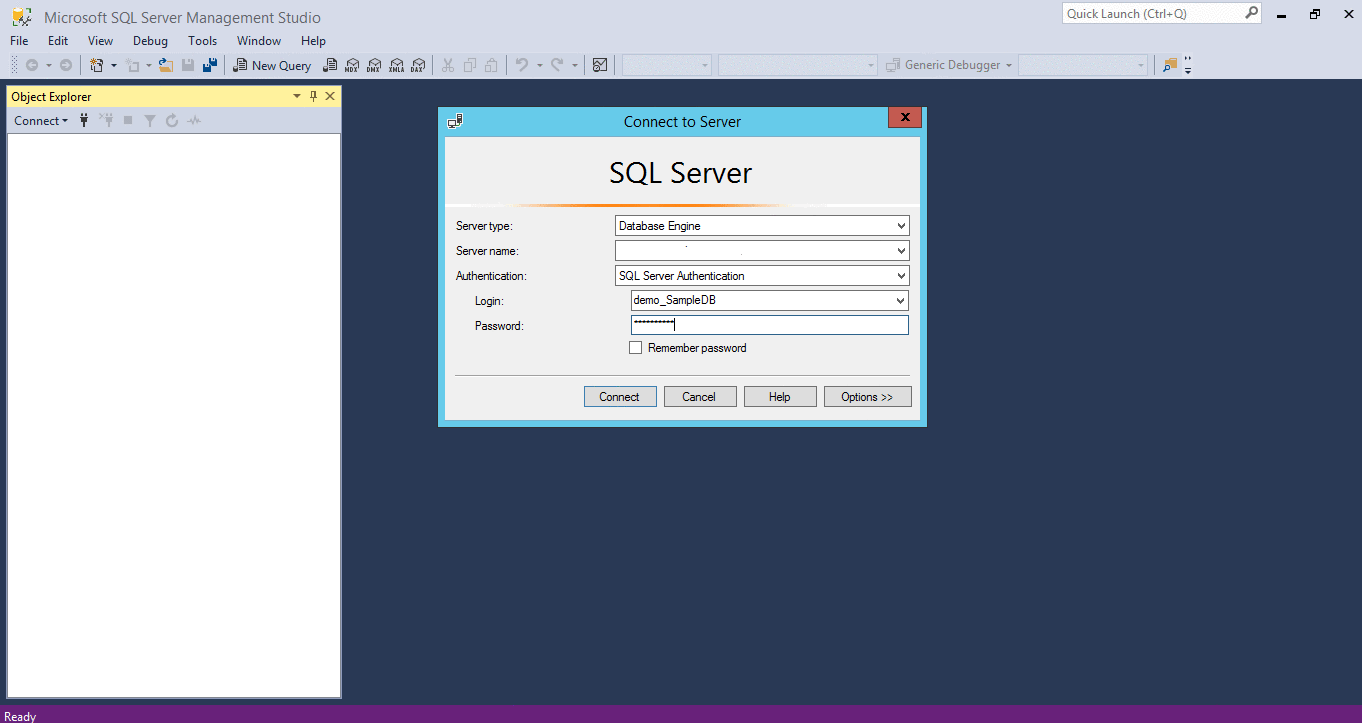1362x723 pixels.
Task: Click the Cut scissors icon
Action: coord(448,65)
